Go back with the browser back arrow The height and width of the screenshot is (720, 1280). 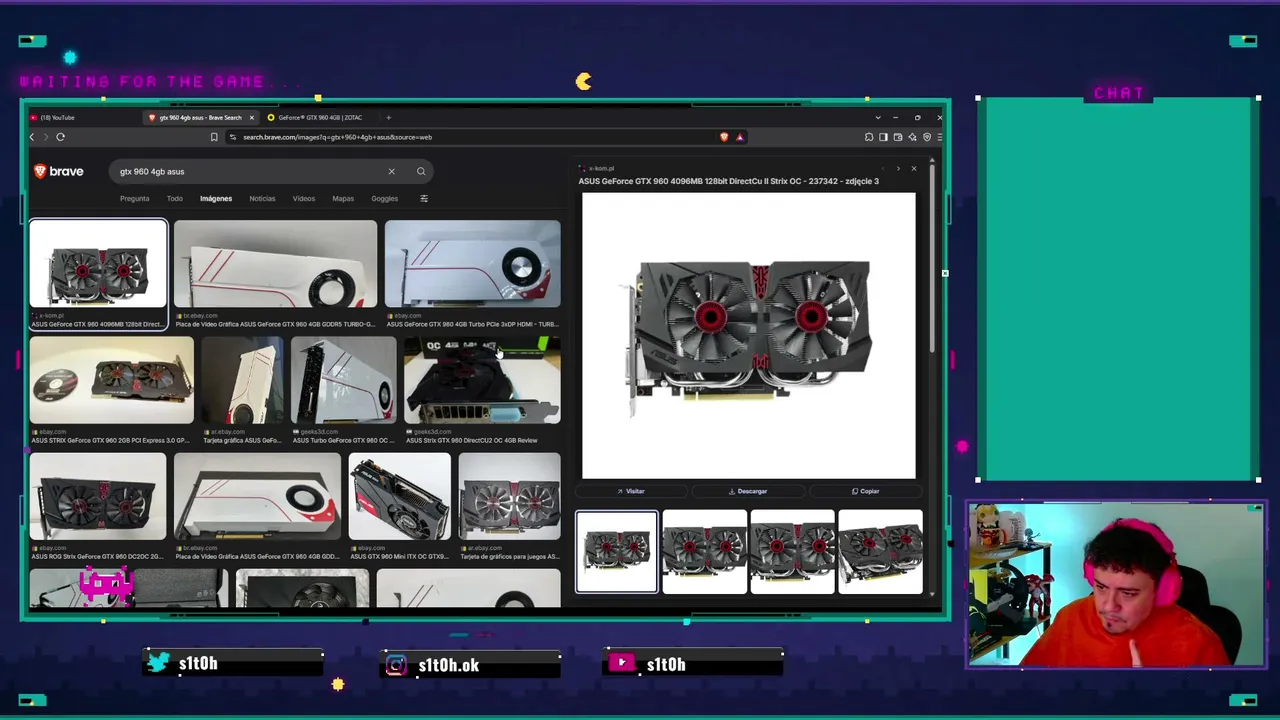click(x=32, y=137)
